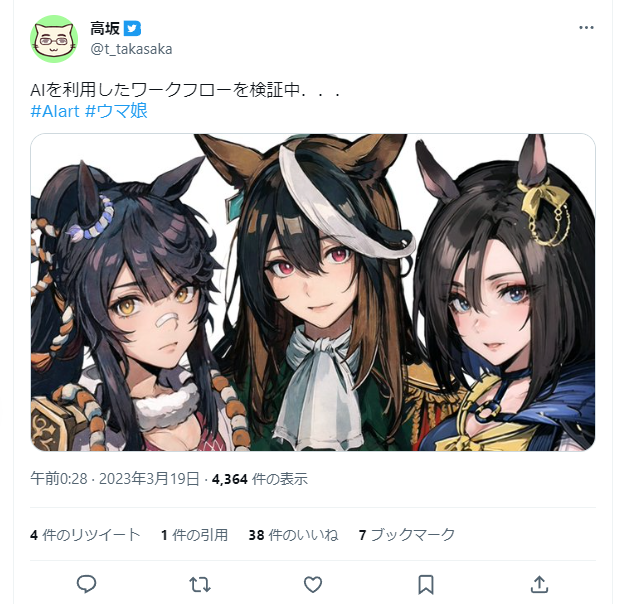Retweet using the arrows icon

[x=199, y=585]
